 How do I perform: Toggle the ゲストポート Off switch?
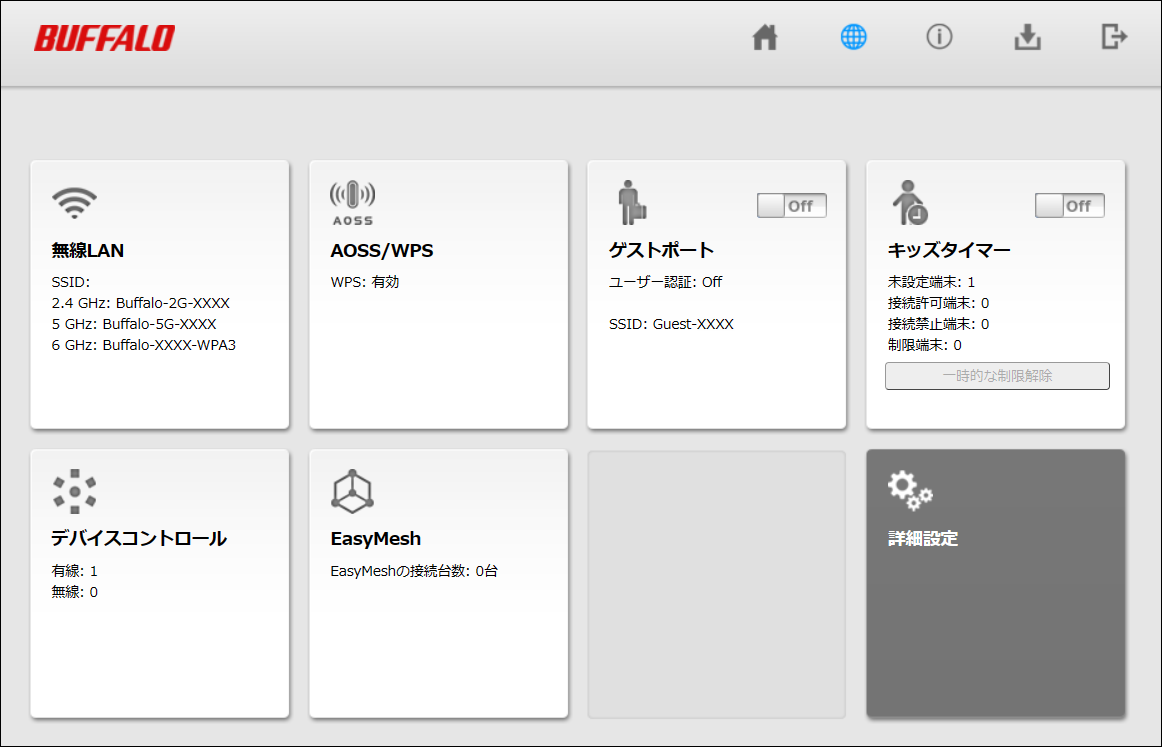pyautogui.click(x=792, y=206)
